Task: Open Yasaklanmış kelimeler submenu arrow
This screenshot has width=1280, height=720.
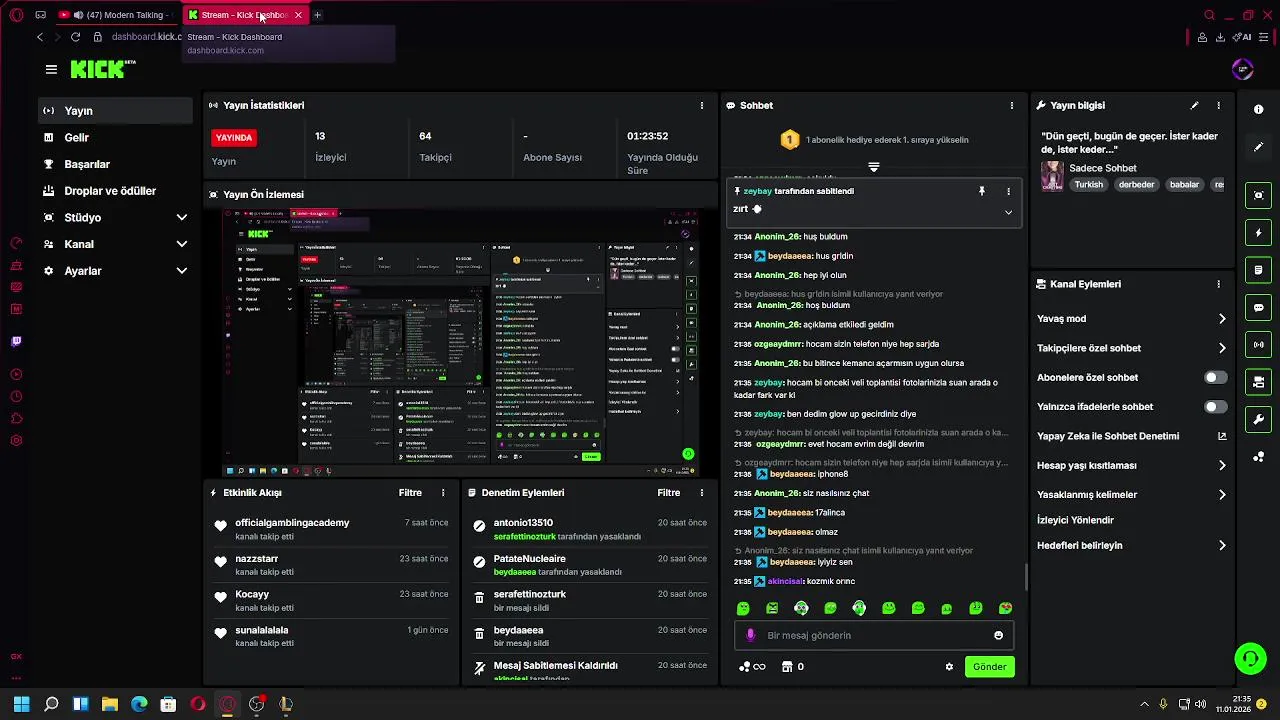Action: coord(1222,494)
